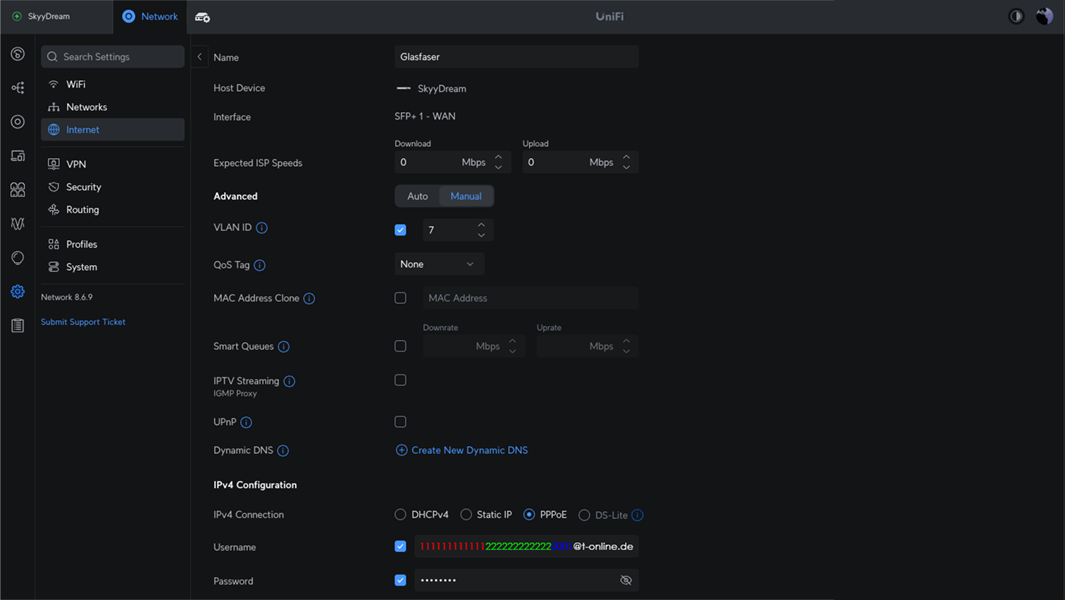Enable the UPnP checkbox
The width and height of the screenshot is (1065, 600).
click(400, 422)
